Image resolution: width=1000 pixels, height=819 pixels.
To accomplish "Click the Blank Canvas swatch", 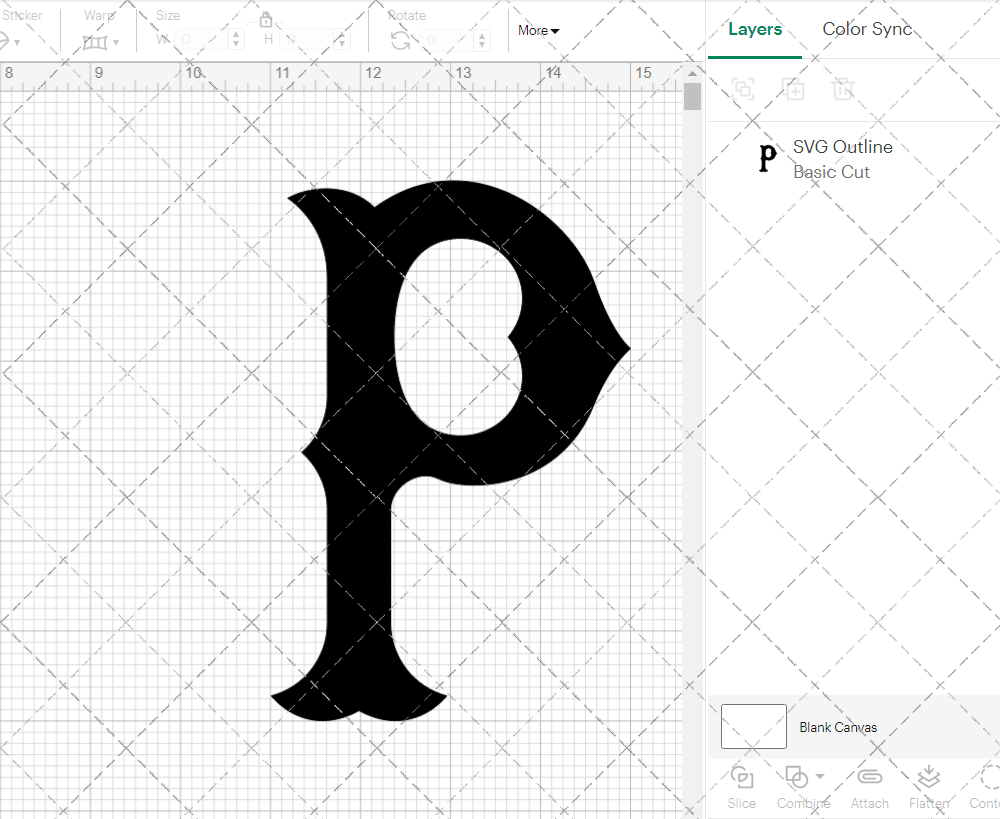I will coord(753,727).
